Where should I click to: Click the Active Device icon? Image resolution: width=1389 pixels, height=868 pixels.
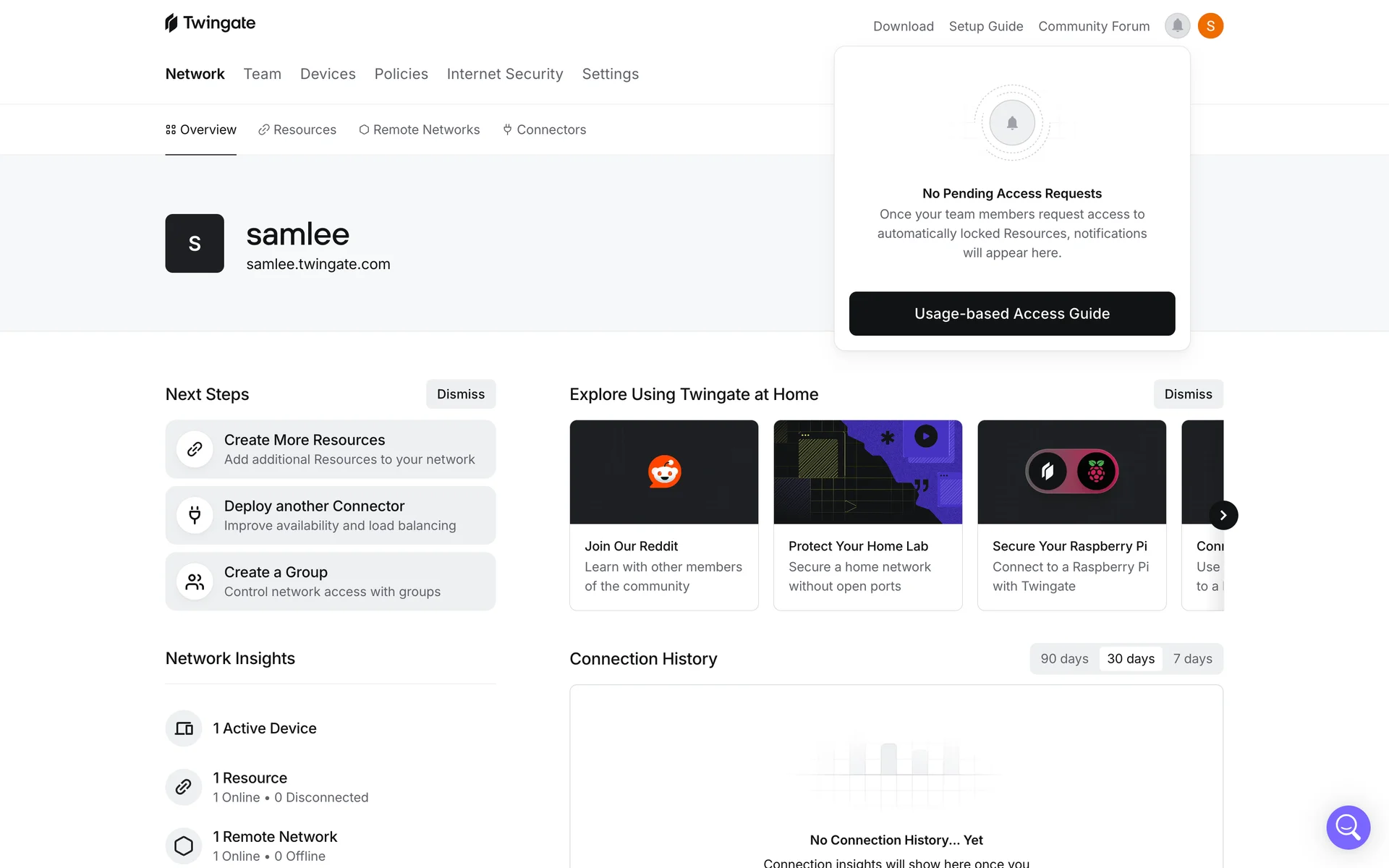click(x=184, y=728)
